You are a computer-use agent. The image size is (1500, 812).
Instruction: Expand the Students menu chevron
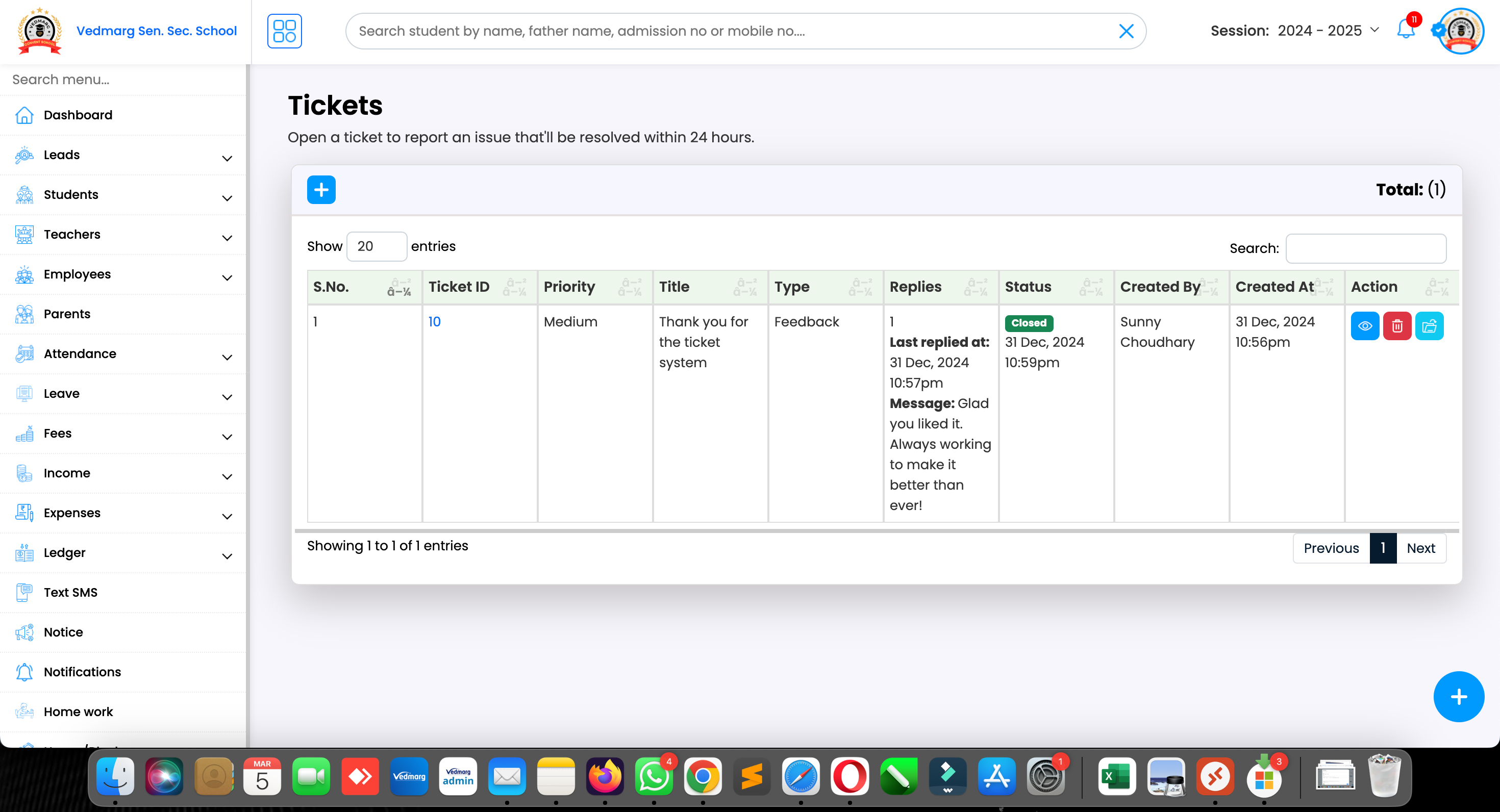[227, 198]
